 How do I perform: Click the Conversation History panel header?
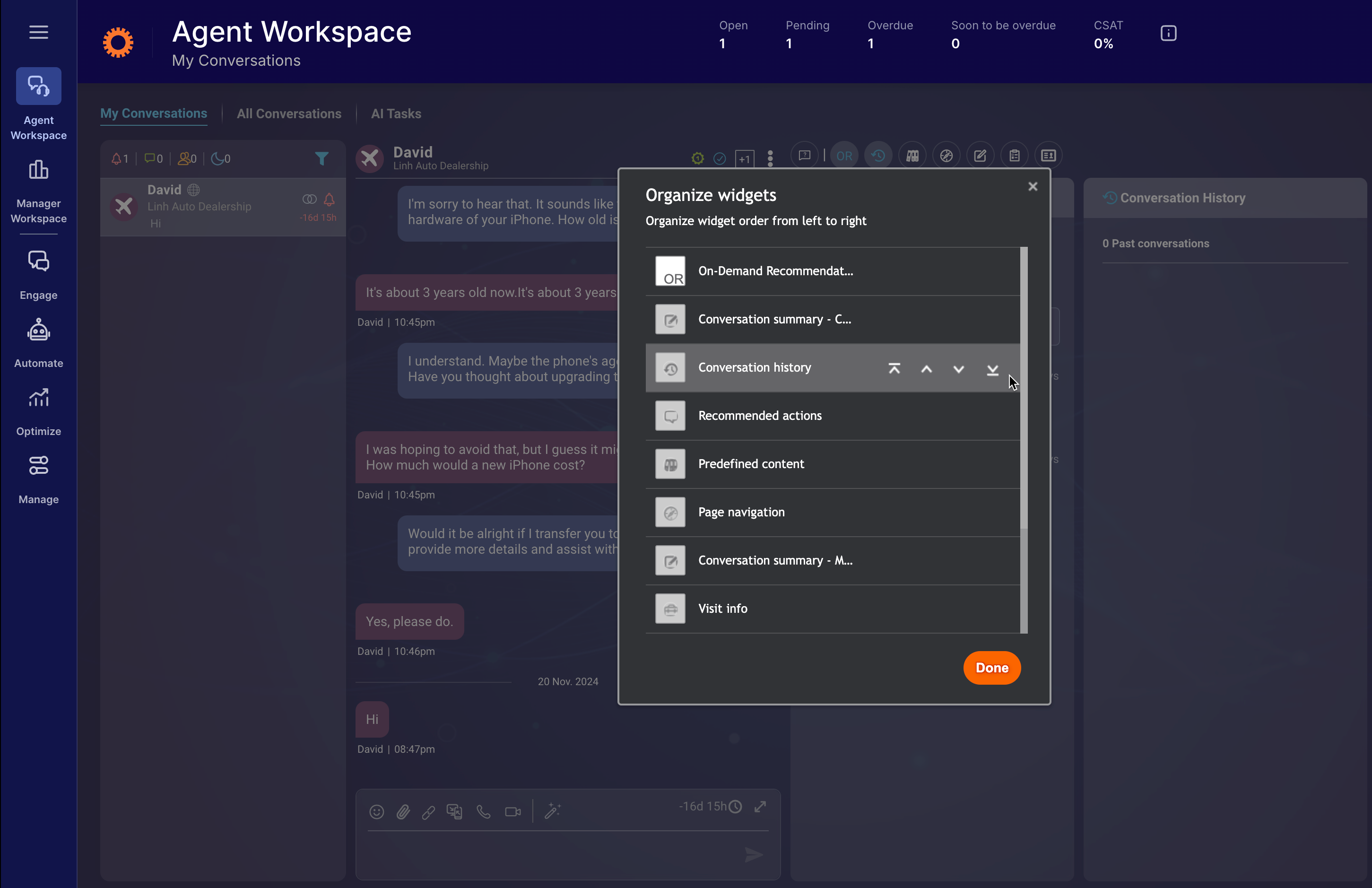(1224, 198)
